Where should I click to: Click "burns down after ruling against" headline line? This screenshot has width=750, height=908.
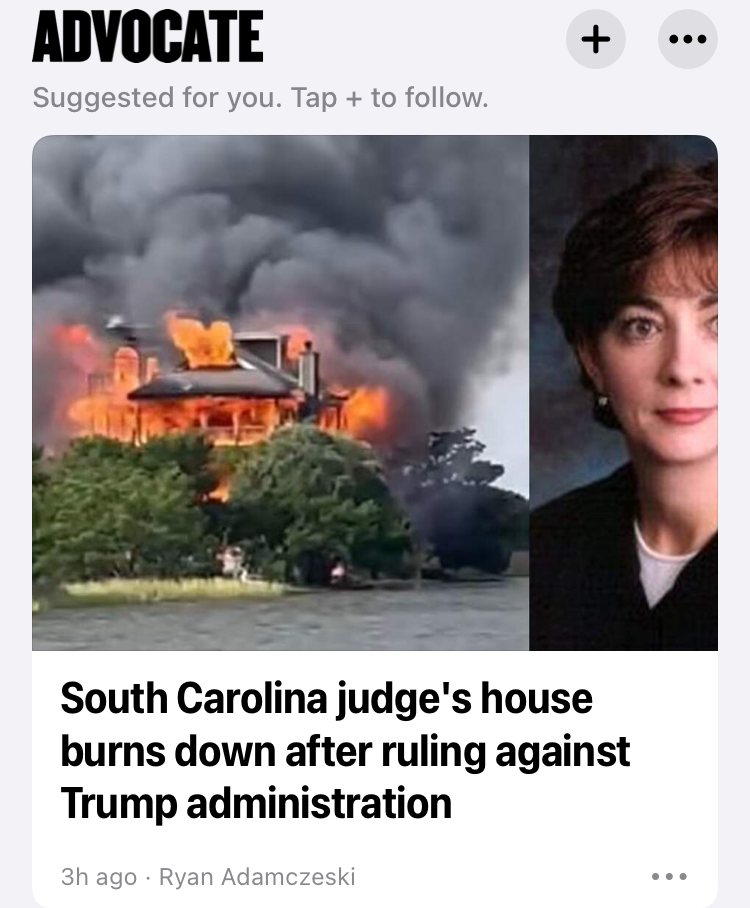345,752
